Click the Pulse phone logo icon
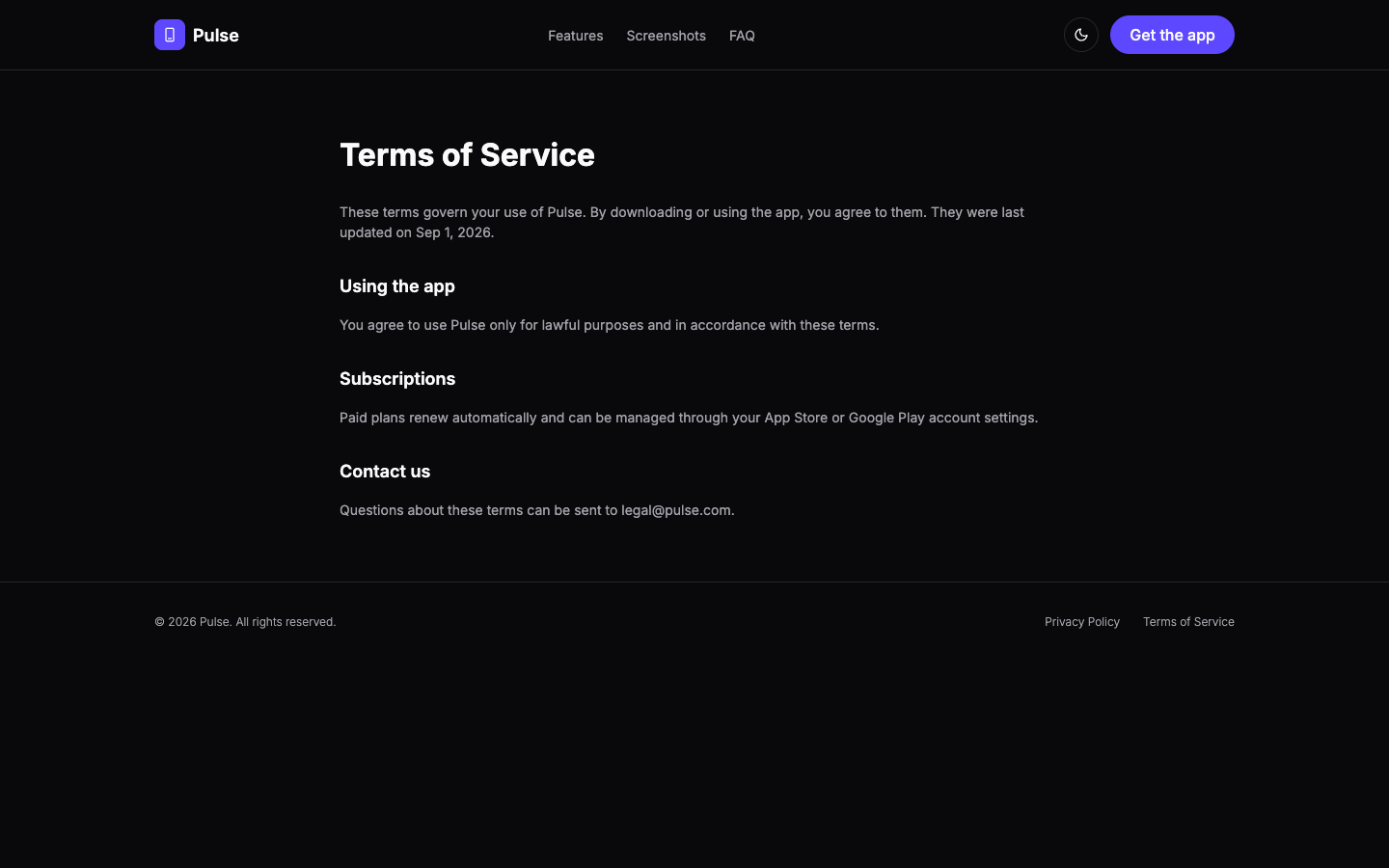The height and width of the screenshot is (868, 1389). point(170,35)
